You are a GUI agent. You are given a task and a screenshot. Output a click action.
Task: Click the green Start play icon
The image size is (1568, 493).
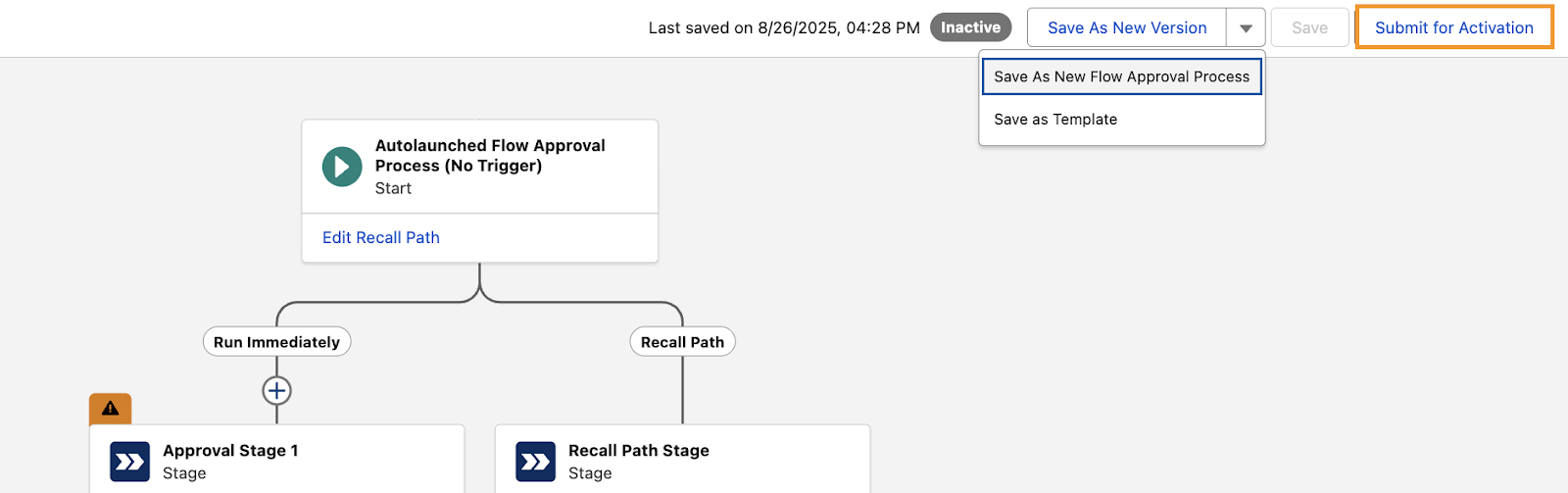(342, 167)
